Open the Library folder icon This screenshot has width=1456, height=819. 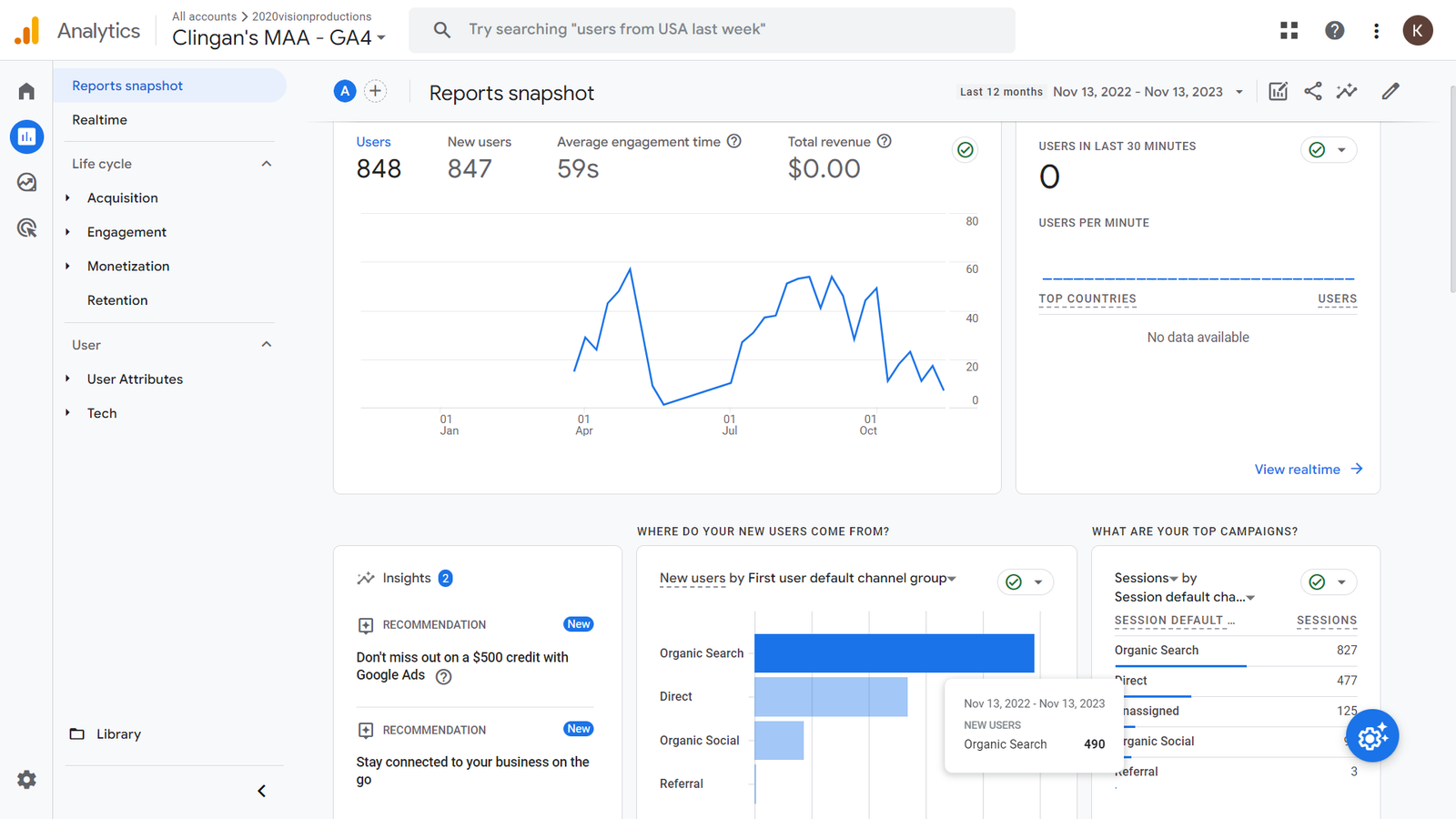77,733
